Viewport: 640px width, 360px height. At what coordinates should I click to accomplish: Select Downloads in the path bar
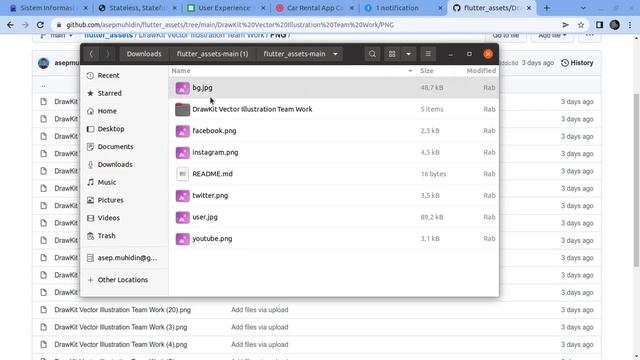tap(144, 54)
